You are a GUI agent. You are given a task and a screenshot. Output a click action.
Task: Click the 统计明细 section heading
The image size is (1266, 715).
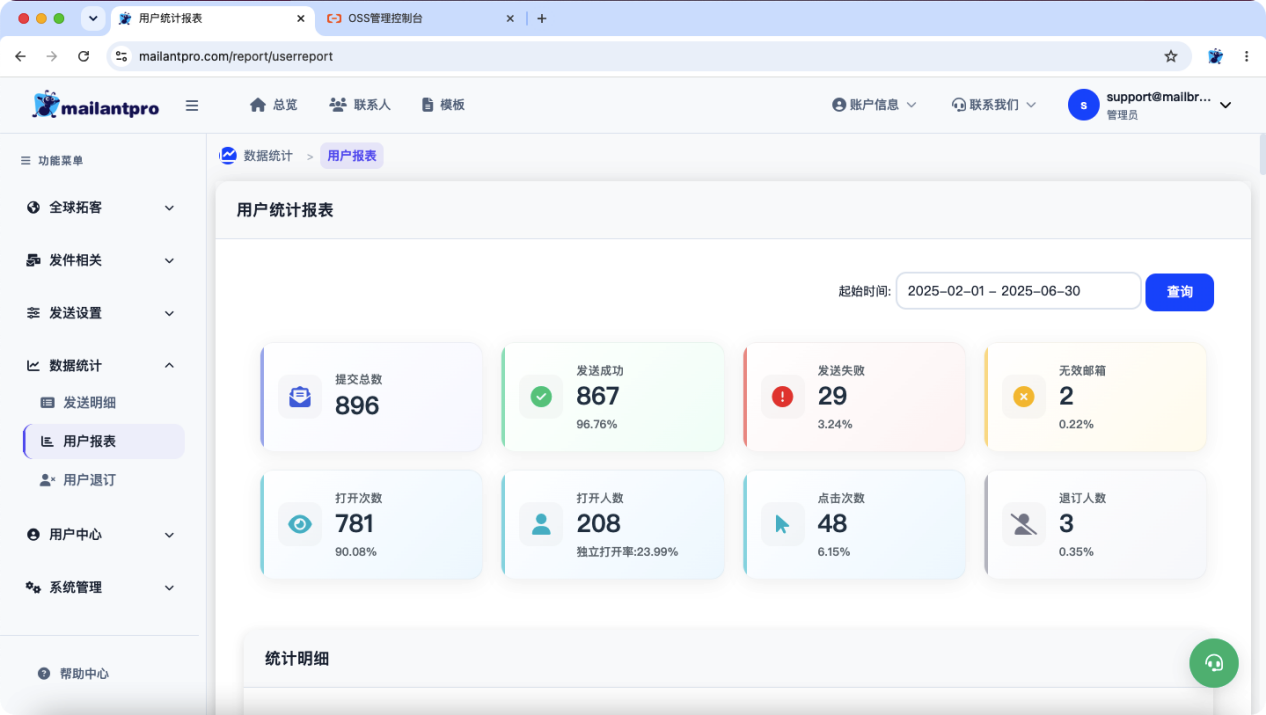(x=297, y=658)
